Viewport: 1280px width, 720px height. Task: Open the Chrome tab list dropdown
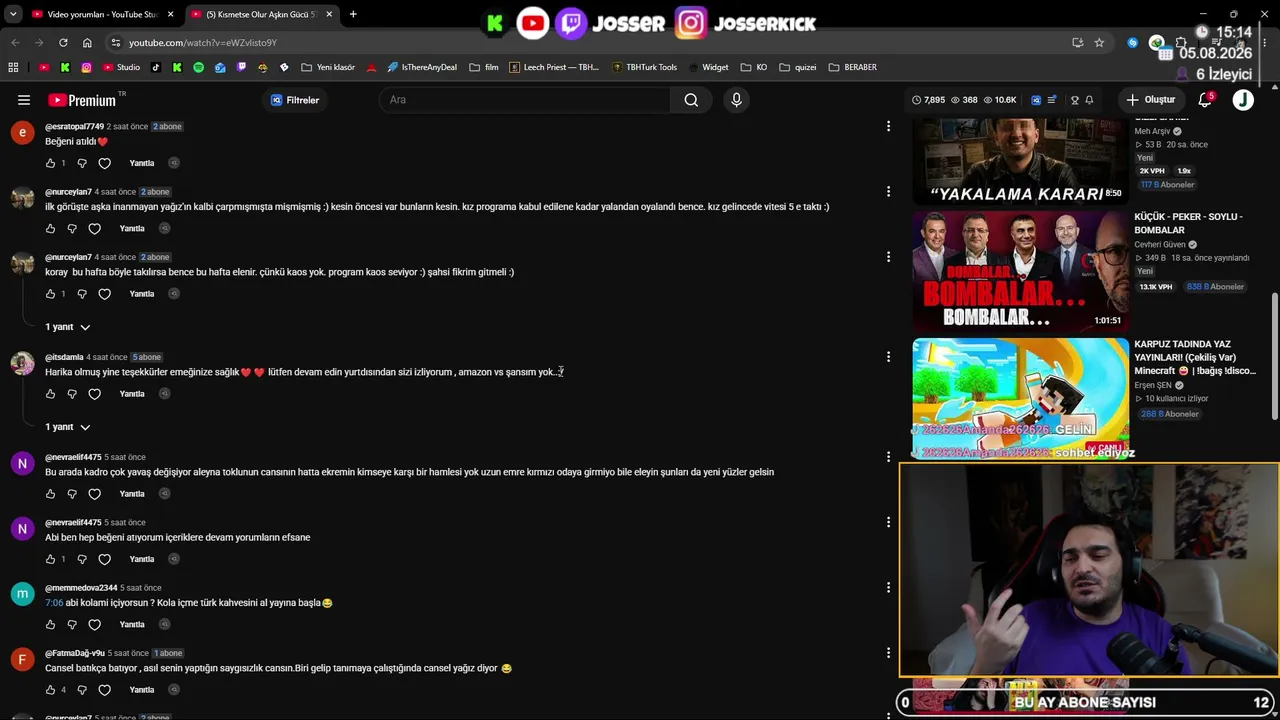[x=13, y=14]
